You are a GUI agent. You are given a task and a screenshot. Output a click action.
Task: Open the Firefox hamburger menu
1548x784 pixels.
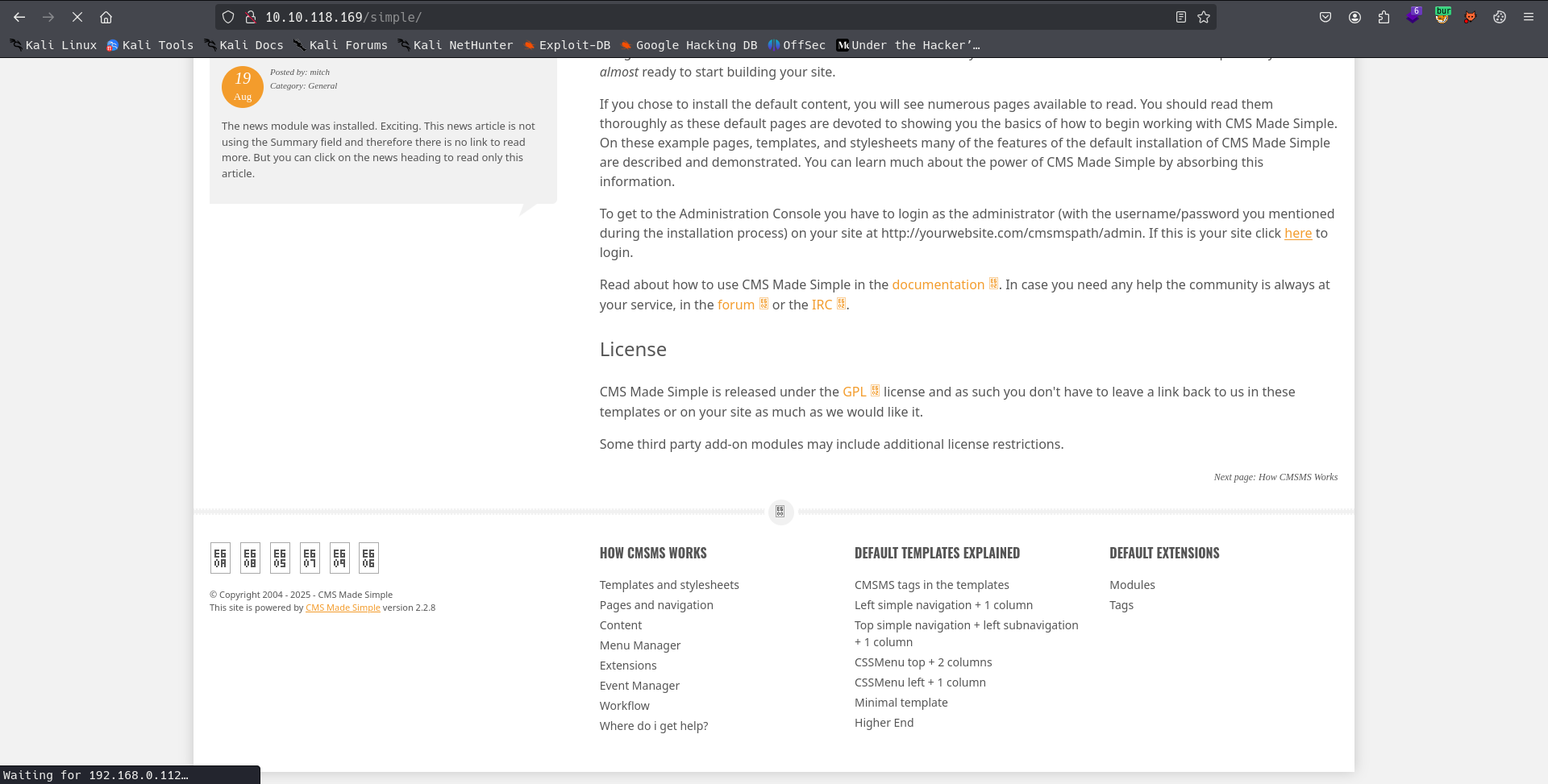(1529, 17)
